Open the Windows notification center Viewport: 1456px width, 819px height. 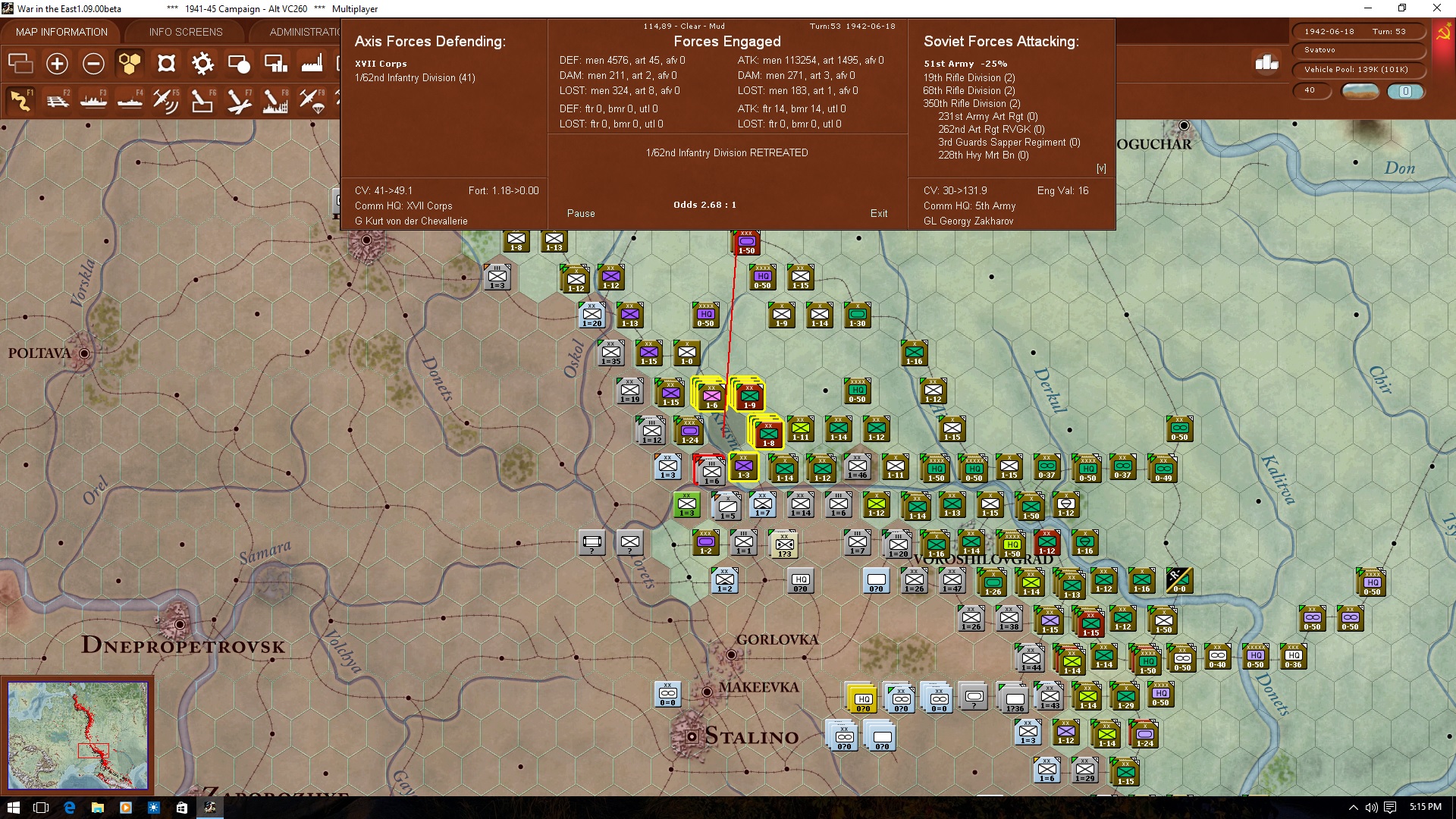[1389, 808]
